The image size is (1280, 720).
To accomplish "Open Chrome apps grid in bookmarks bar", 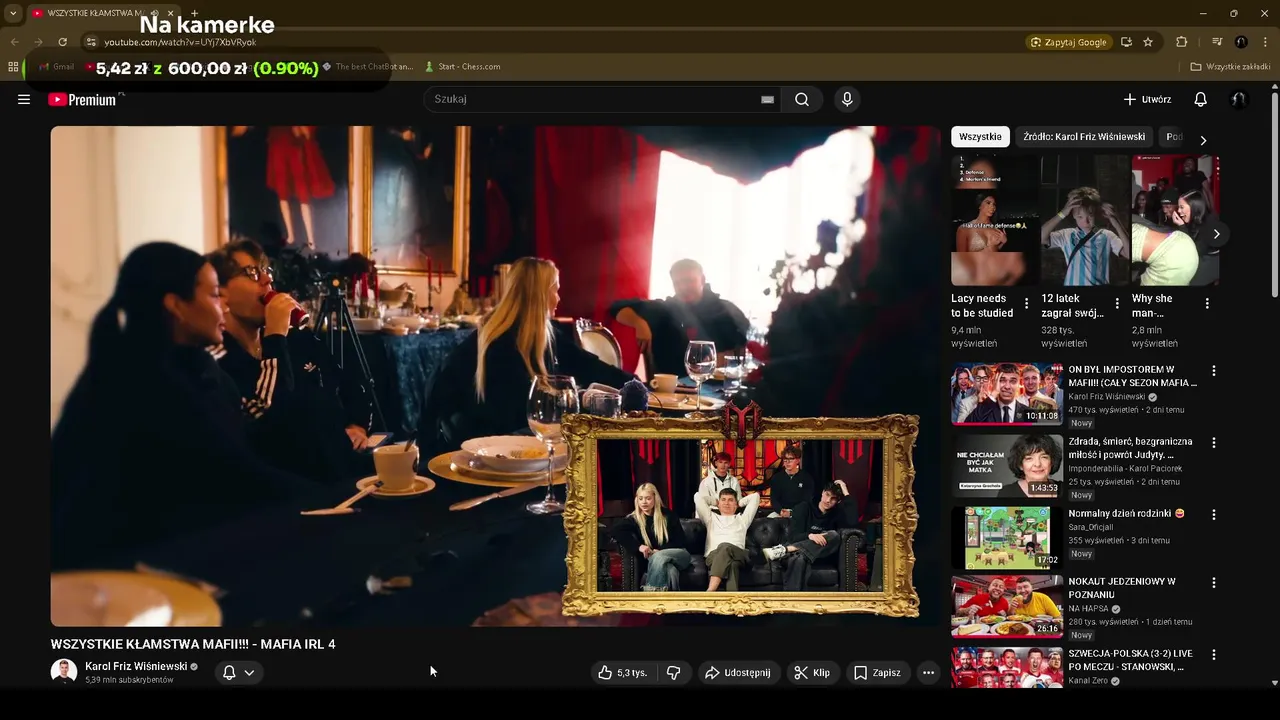I will pyautogui.click(x=13, y=67).
